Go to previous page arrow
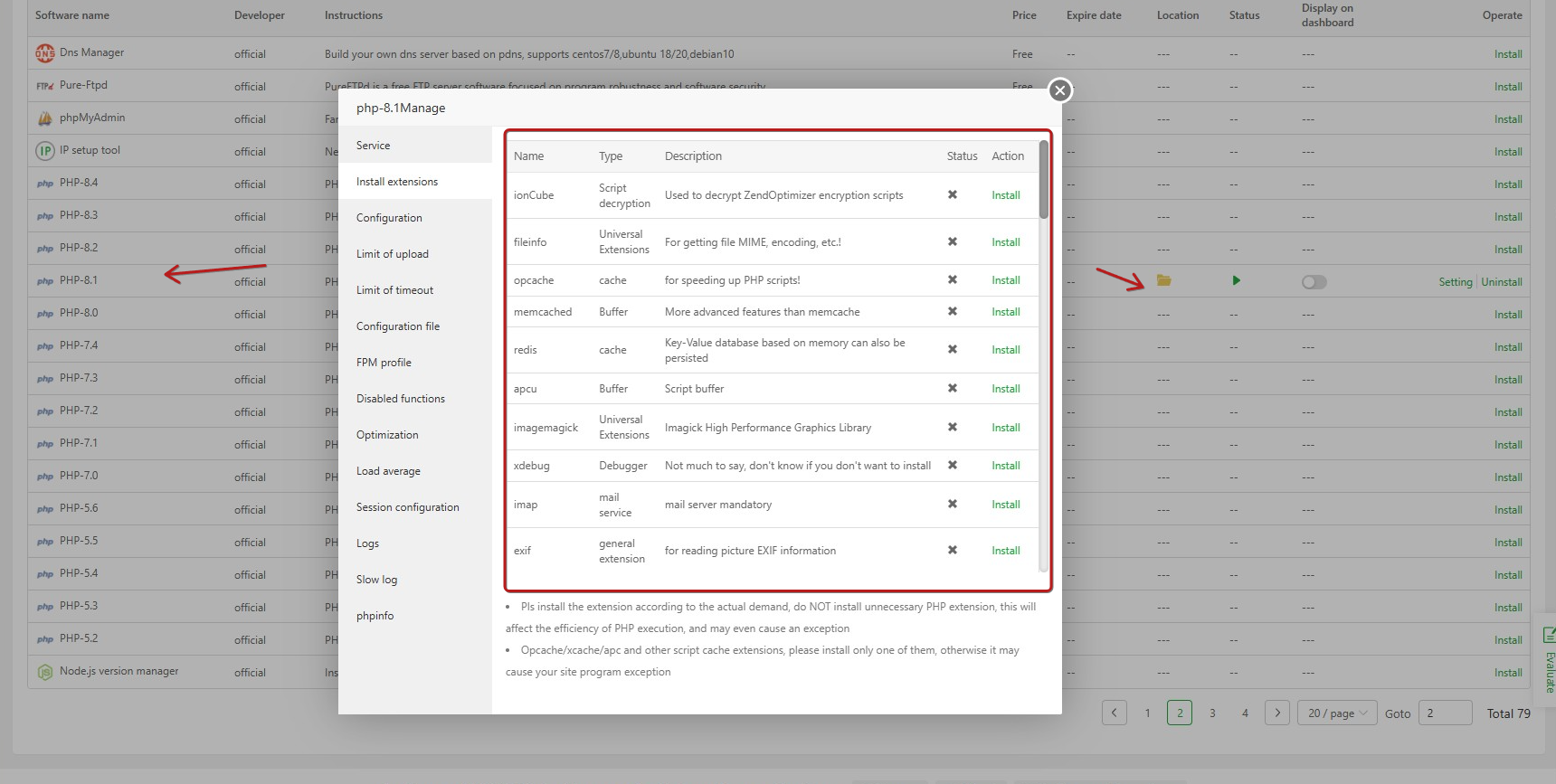Viewport: 1556px width, 784px height. [x=1115, y=713]
